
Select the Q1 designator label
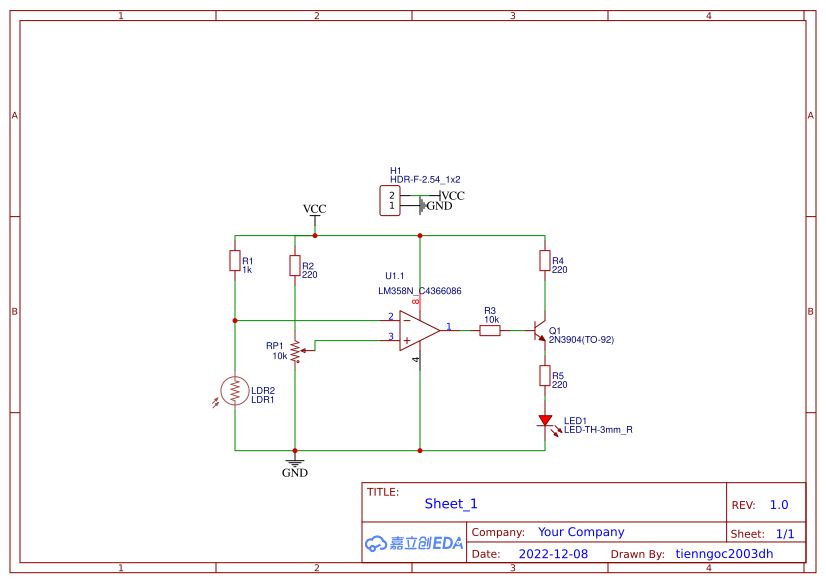[x=555, y=331]
